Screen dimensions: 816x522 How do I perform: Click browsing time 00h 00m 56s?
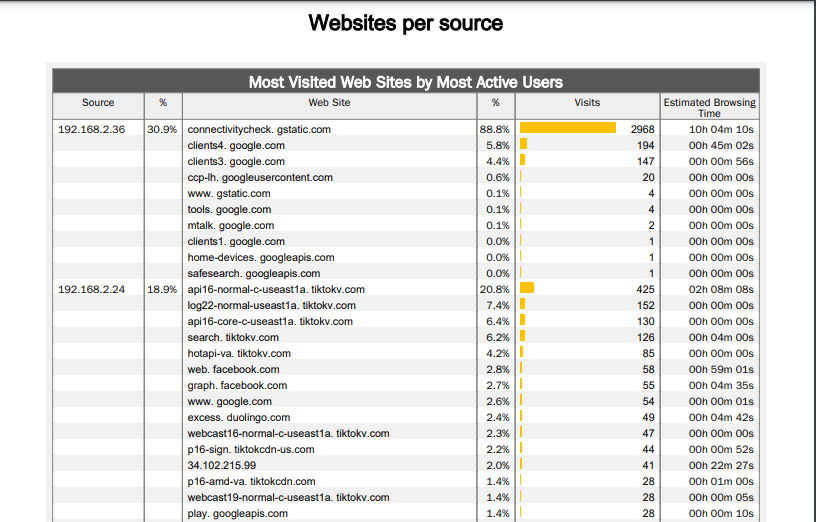pos(721,161)
